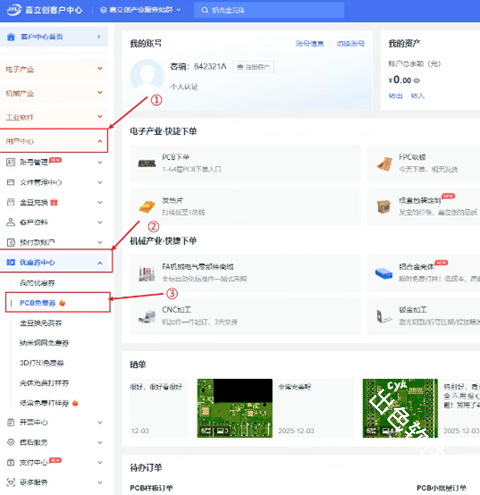This screenshot has width=480, height=495.
Task: Open 3D打印免费券 menu item
Action: [x=42, y=363]
